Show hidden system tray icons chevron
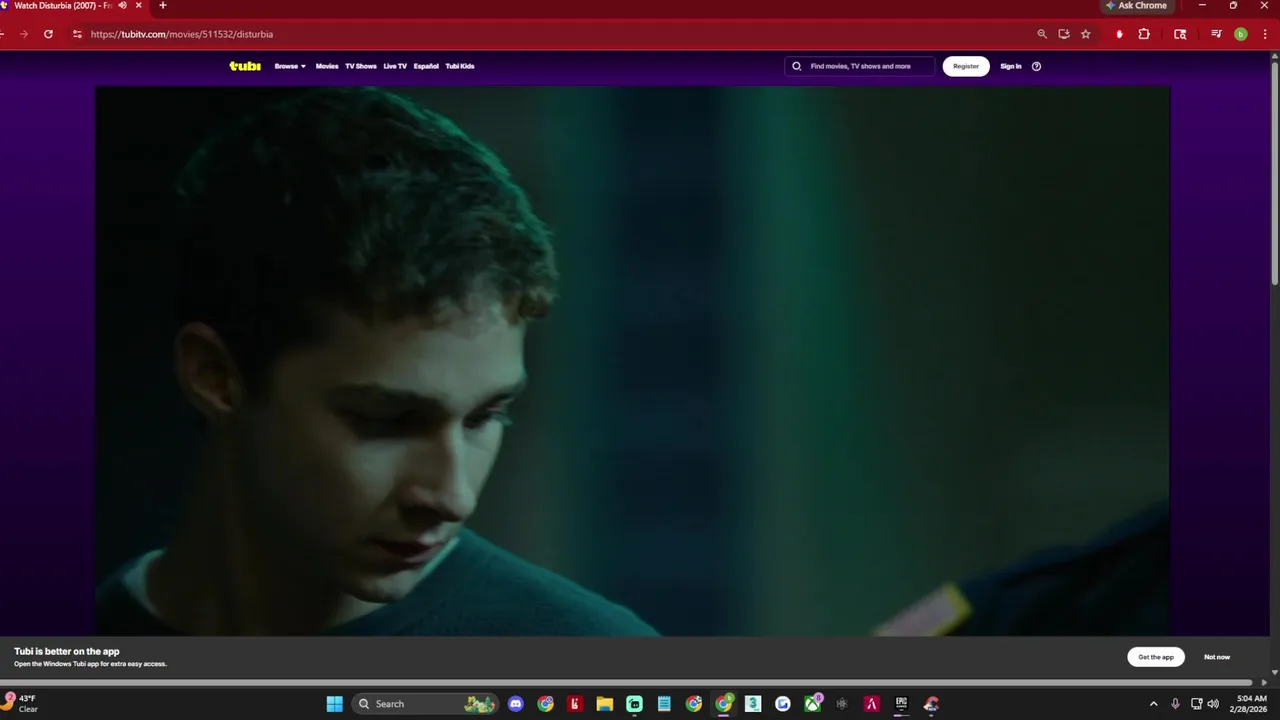This screenshot has height=720, width=1280. [x=1153, y=704]
